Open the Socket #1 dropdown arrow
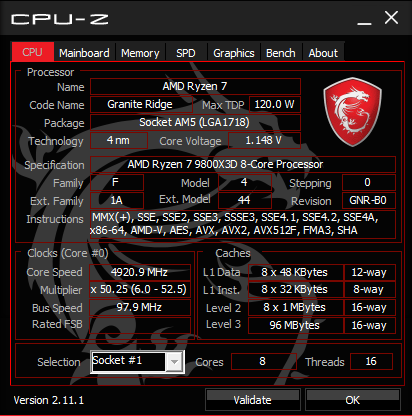 (x=174, y=362)
